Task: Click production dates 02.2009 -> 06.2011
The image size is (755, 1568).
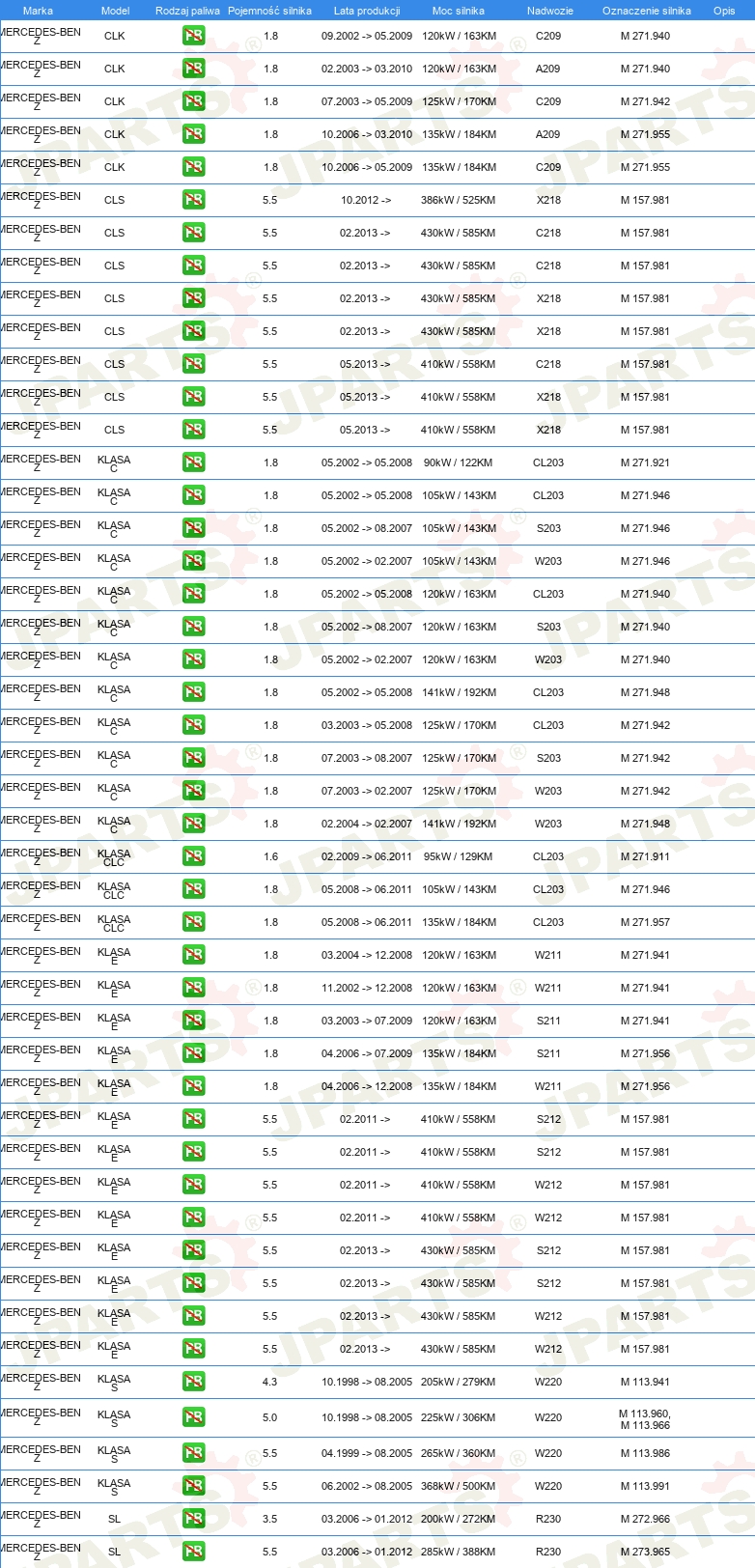Action: tap(367, 857)
